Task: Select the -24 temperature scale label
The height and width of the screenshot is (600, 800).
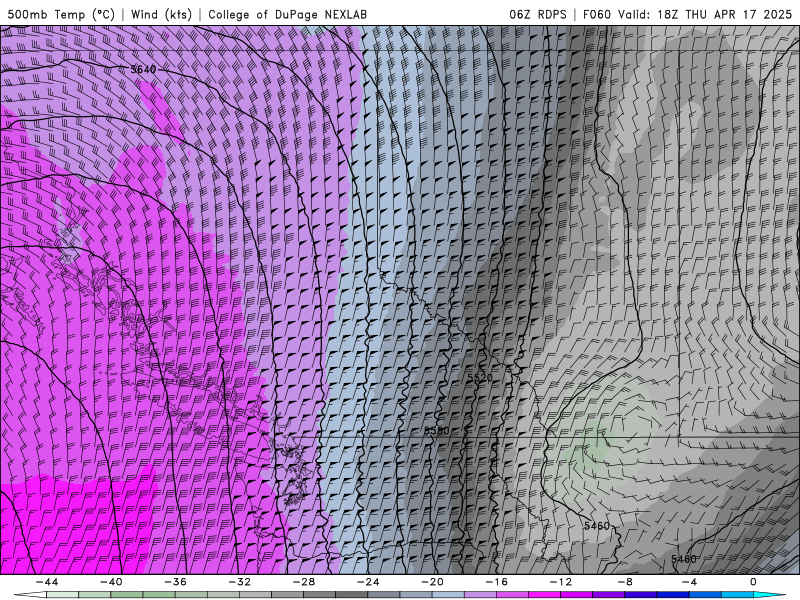Action: (x=368, y=582)
